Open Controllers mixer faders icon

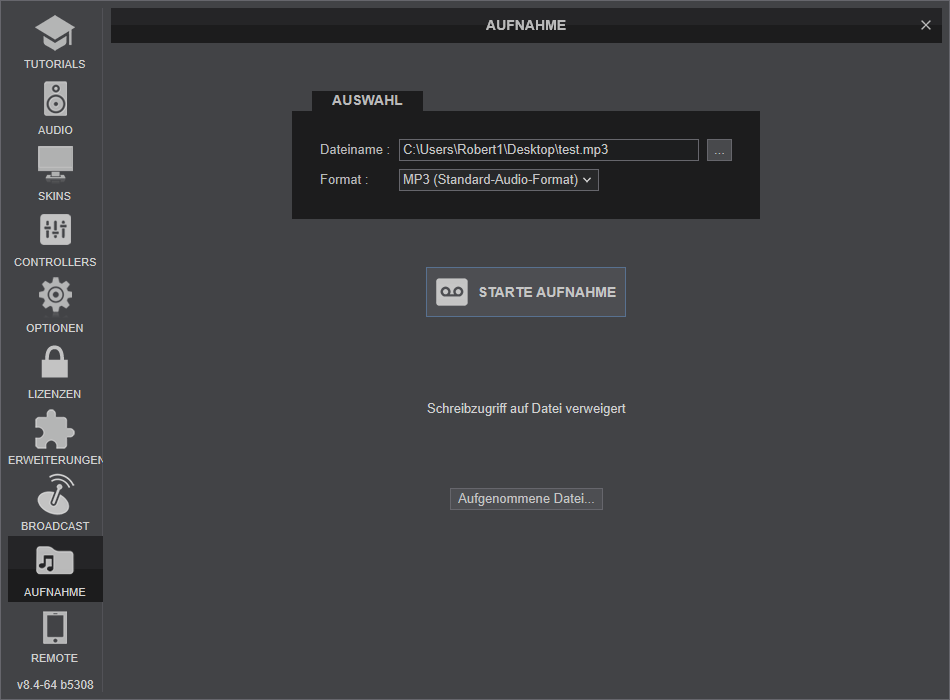55,230
